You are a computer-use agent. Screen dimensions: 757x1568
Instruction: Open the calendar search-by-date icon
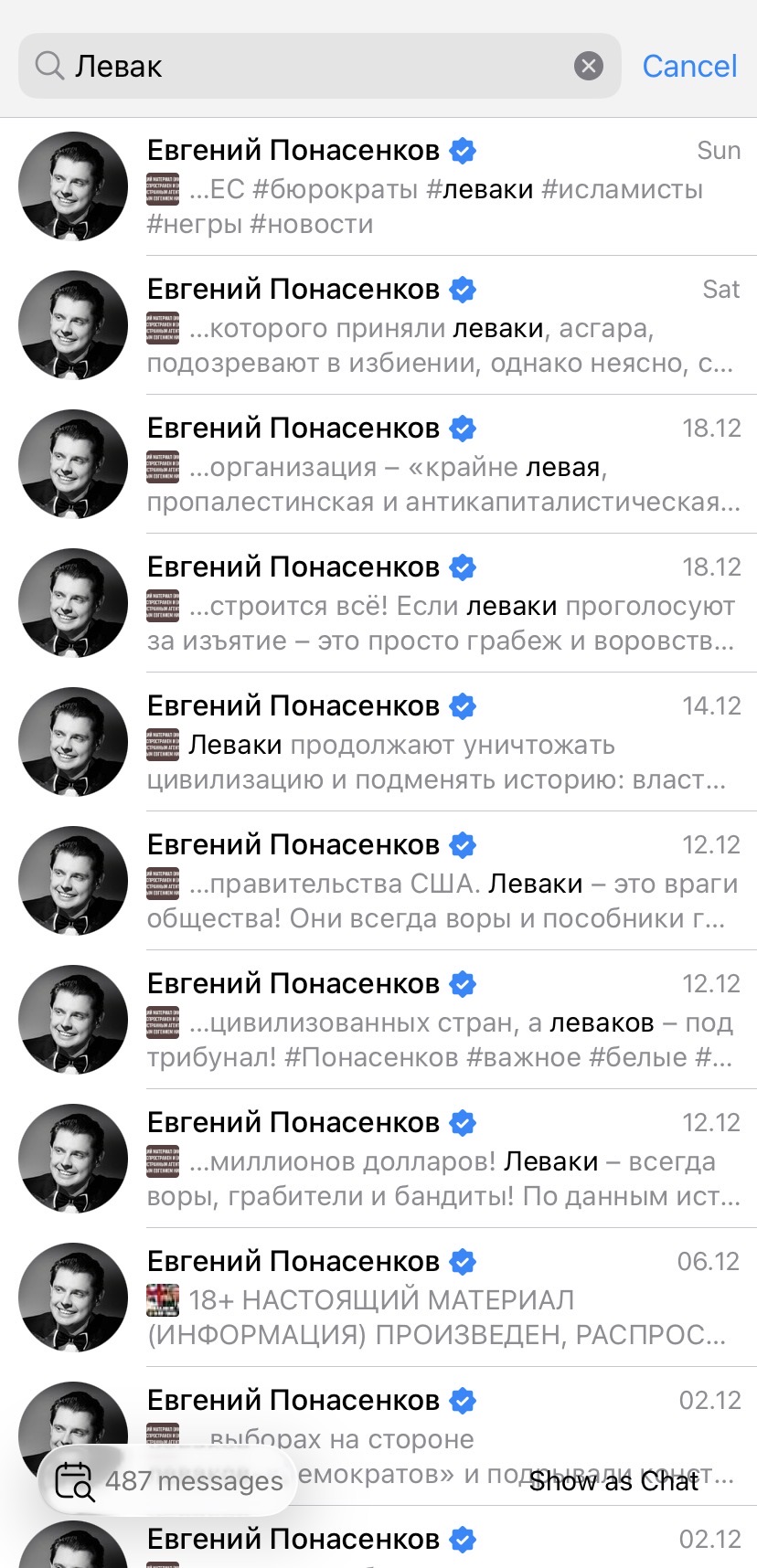pos(74,1481)
